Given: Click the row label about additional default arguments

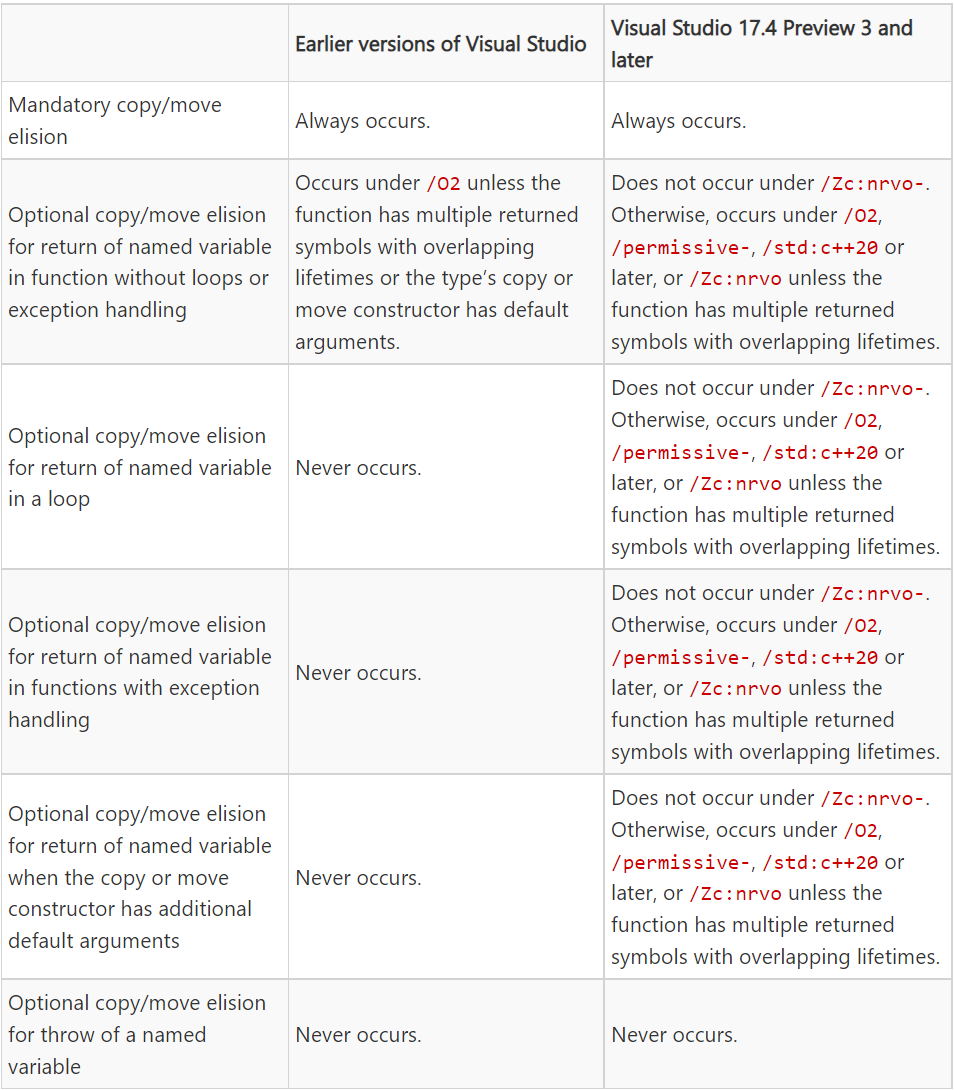Looking at the screenshot, I should pos(139,877).
